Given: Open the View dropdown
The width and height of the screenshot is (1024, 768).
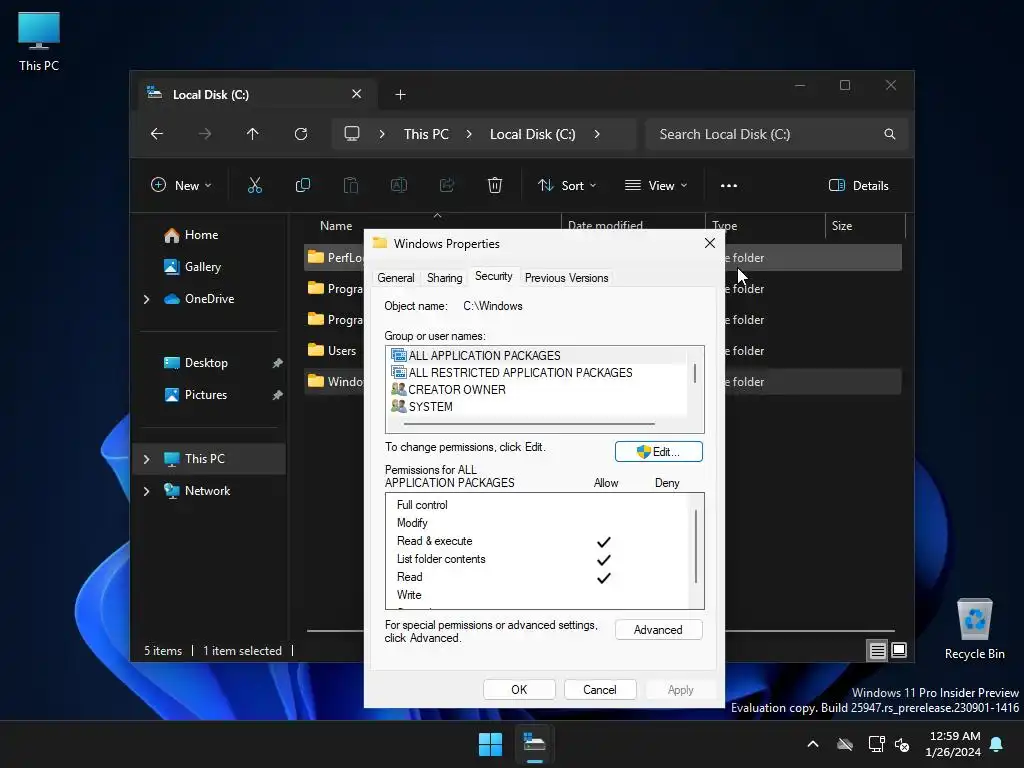Looking at the screenshot, I should click(x=656, y=185).
